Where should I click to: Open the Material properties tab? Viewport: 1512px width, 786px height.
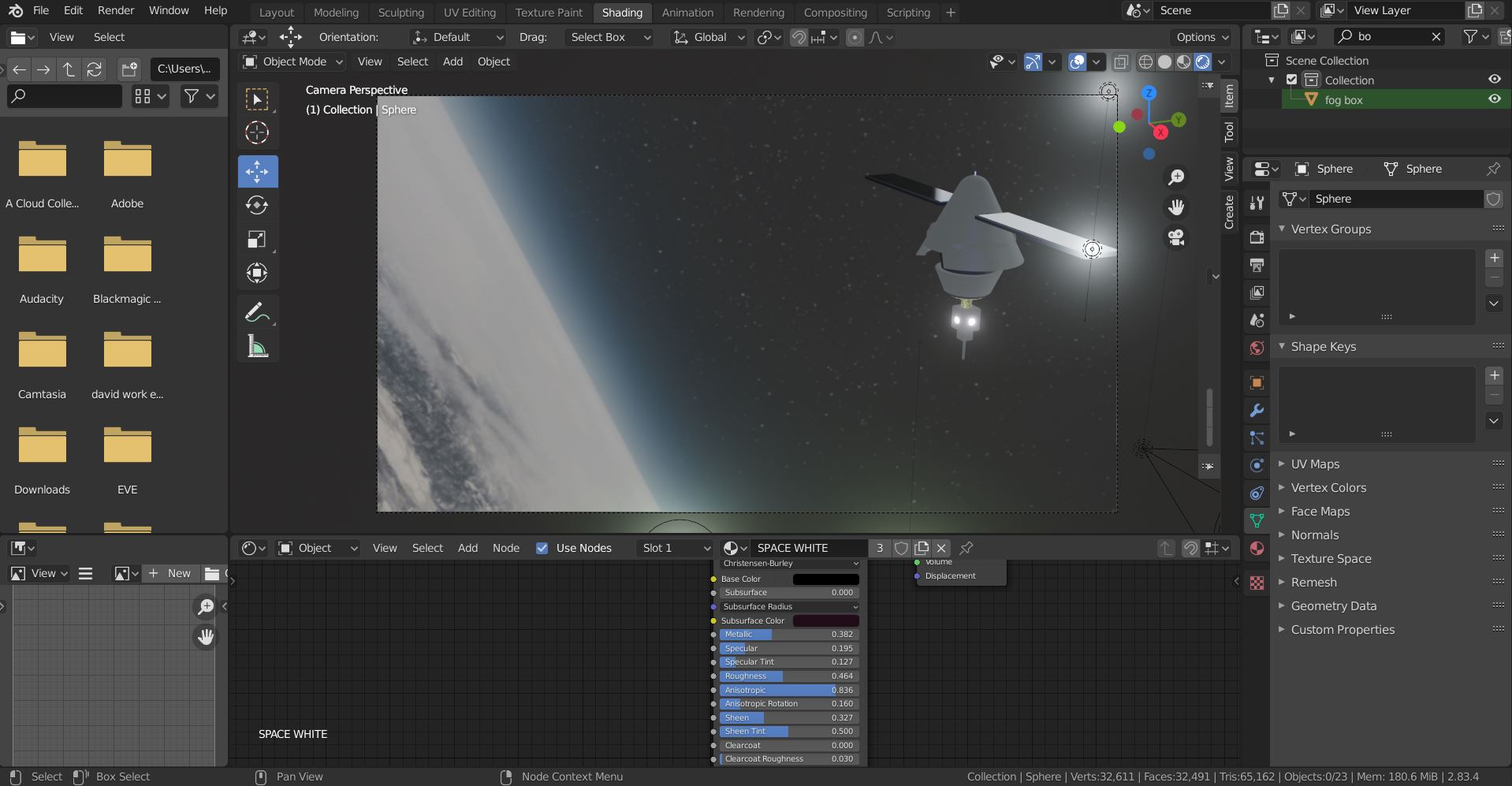click(x=1257, y=548)
